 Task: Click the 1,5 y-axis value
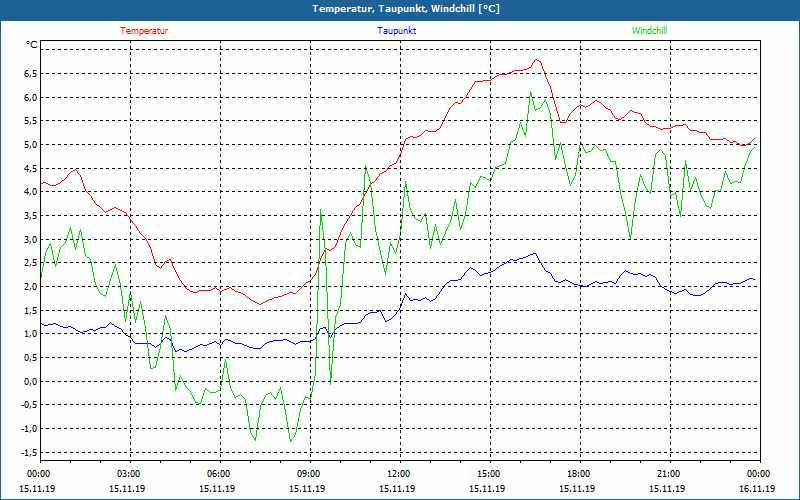pos(30,310)
